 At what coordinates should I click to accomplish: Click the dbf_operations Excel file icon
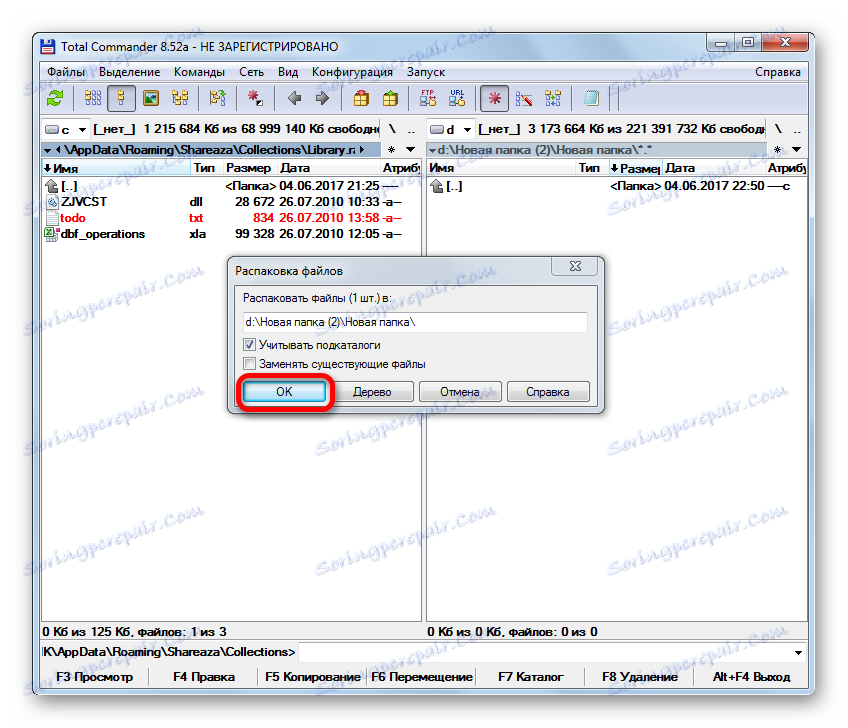click(52, 234)
